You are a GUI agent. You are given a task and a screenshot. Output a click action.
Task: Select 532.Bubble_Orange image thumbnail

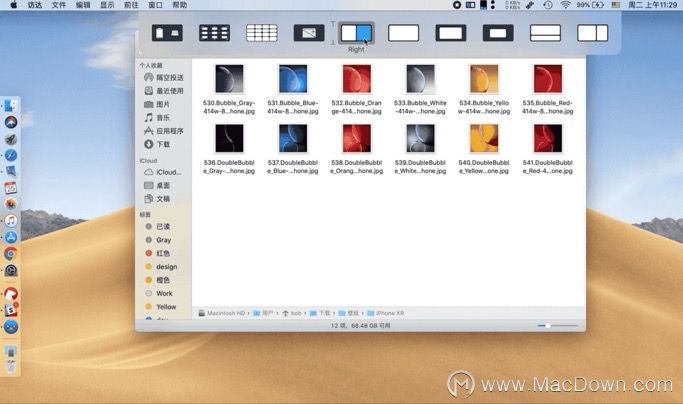pos(356,79)
